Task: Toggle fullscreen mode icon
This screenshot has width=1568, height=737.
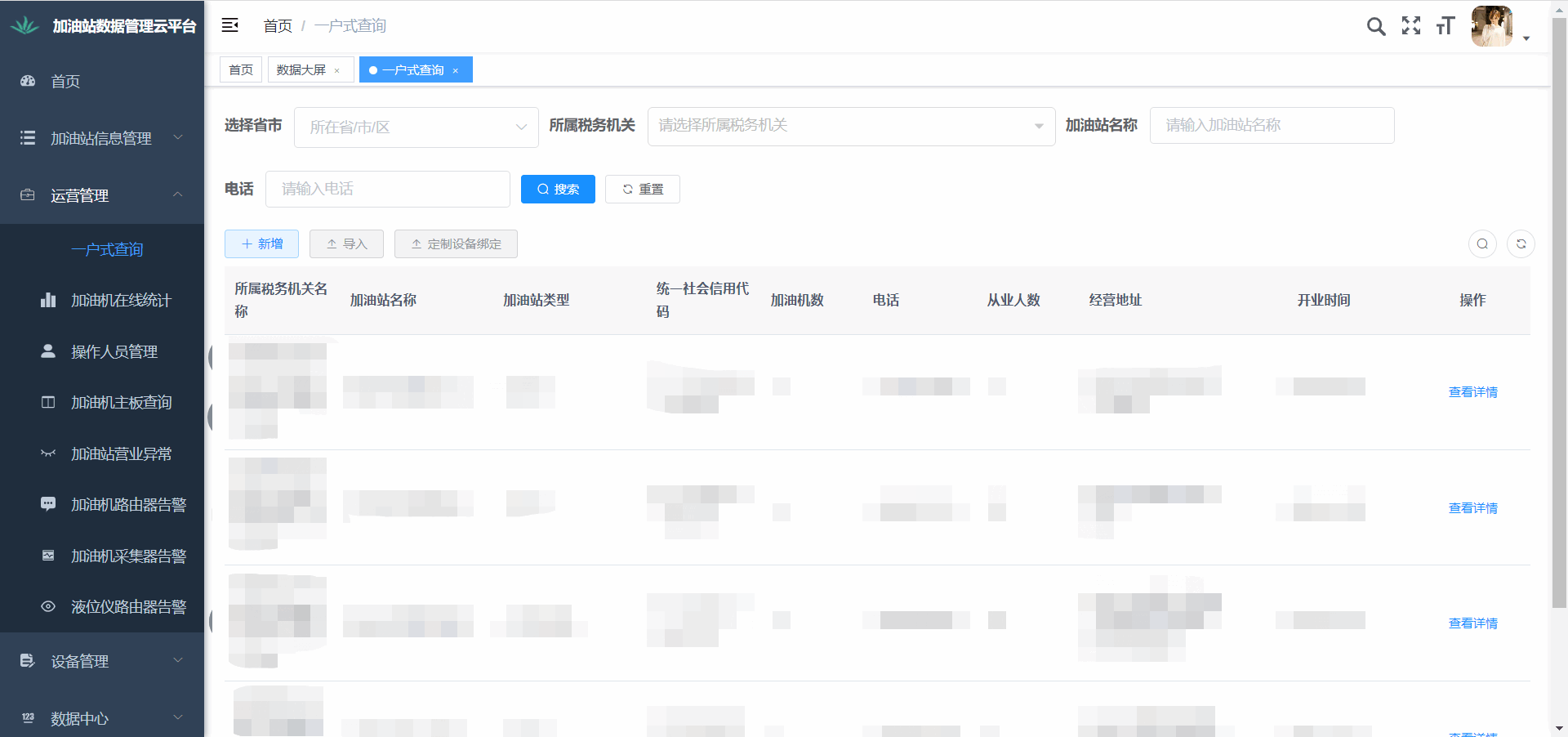Action: (x=1411, y=26)
